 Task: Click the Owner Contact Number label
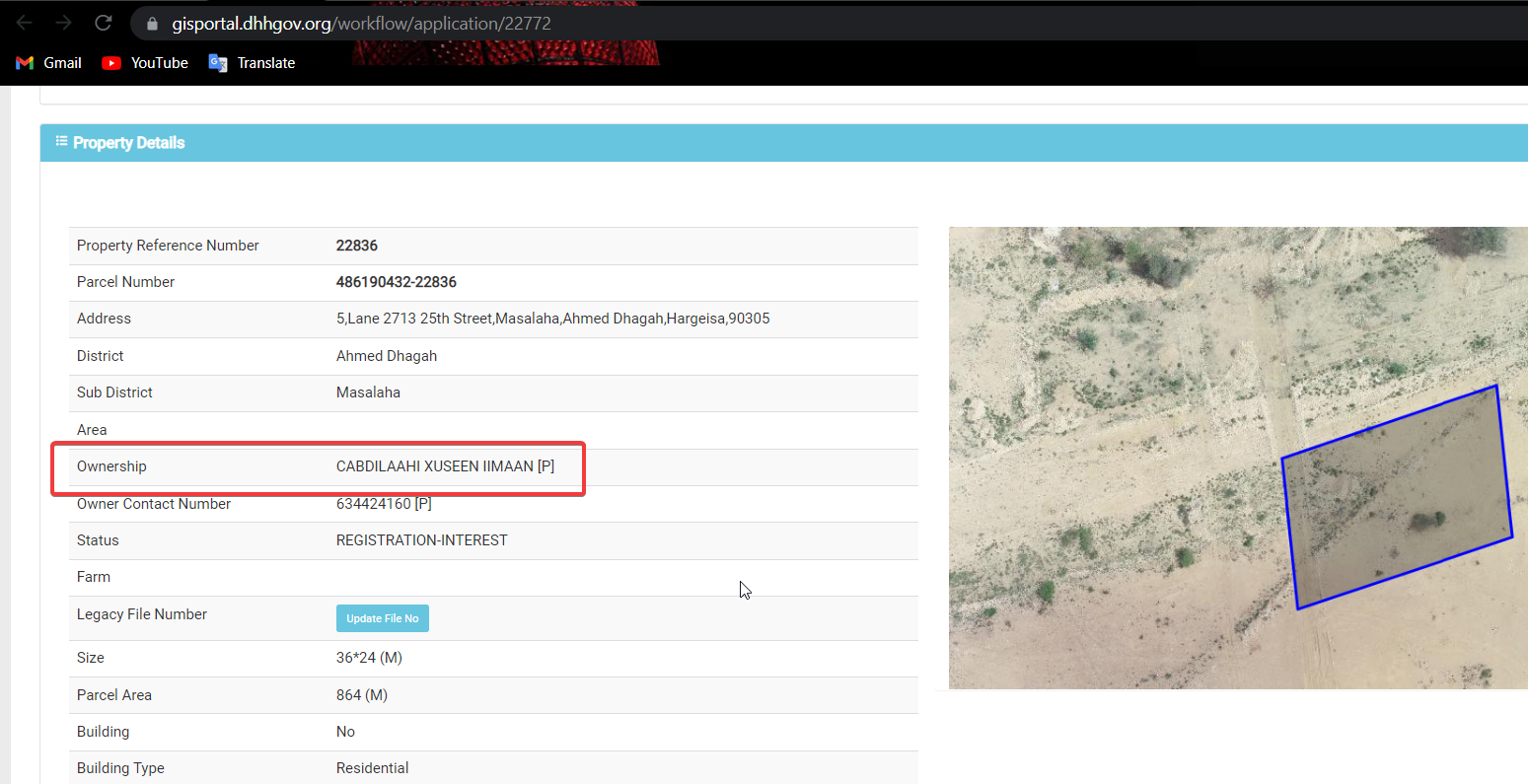(x=154, y=504)
